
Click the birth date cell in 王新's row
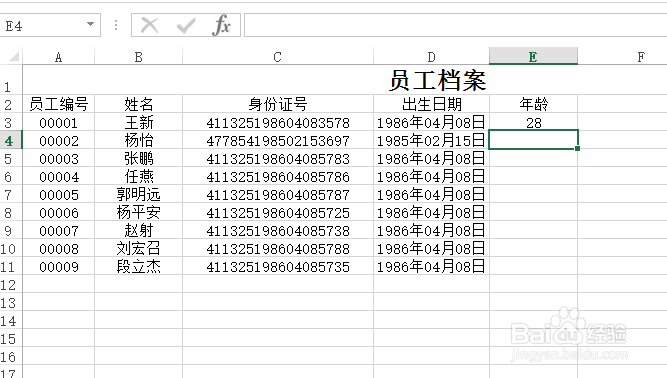point(431,122)
